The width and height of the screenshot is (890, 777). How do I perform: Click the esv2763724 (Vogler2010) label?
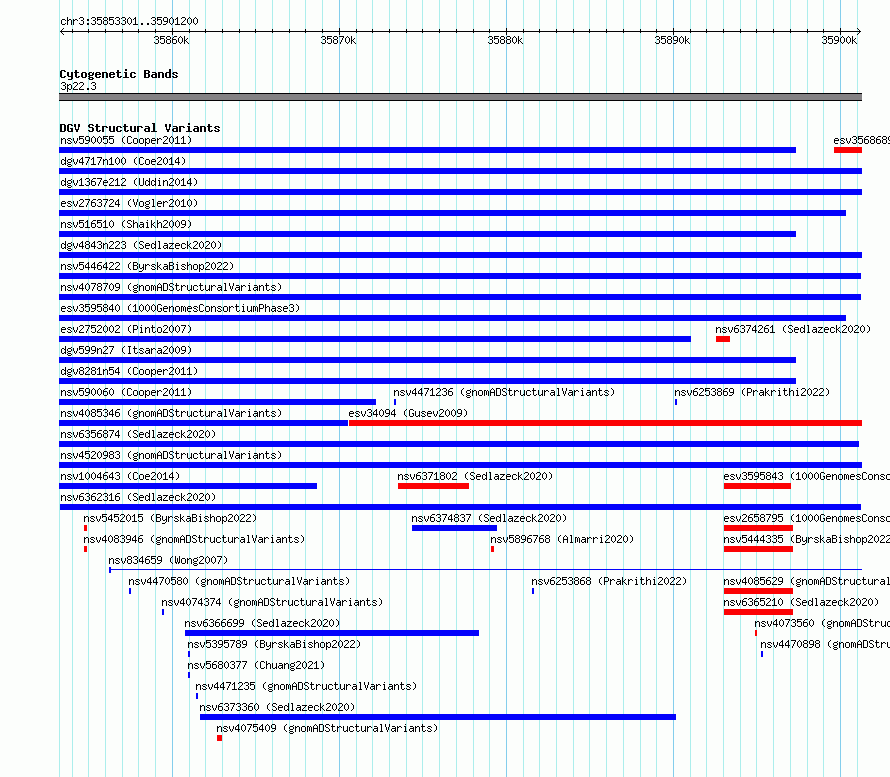tap(129, 203)
